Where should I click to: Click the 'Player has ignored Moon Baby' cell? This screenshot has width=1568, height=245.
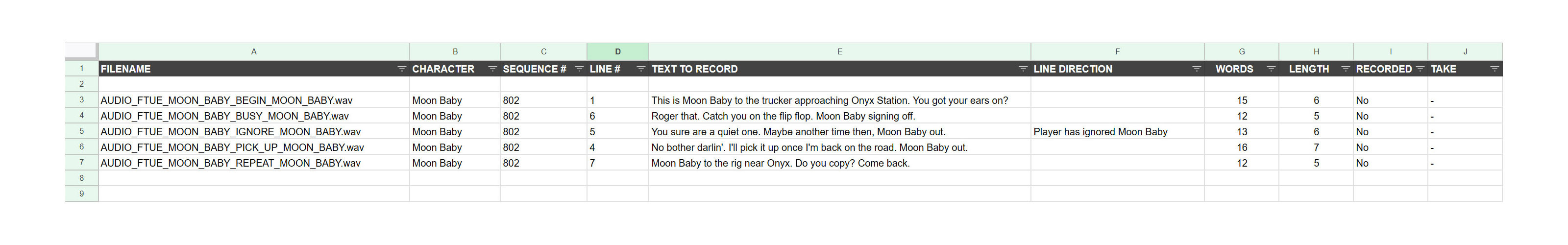(x=1100, y=132)
